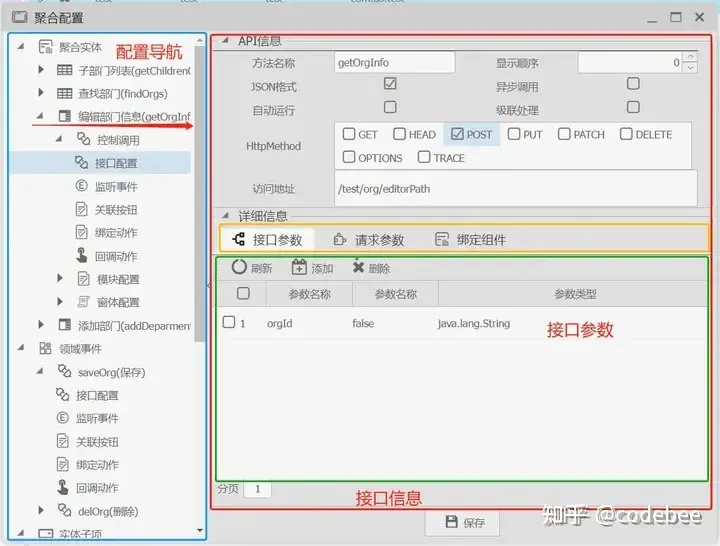Check the PATCH HttpMethod checkbox
Viewport: 720px width, 546px height.
click(x=564, y=134)
